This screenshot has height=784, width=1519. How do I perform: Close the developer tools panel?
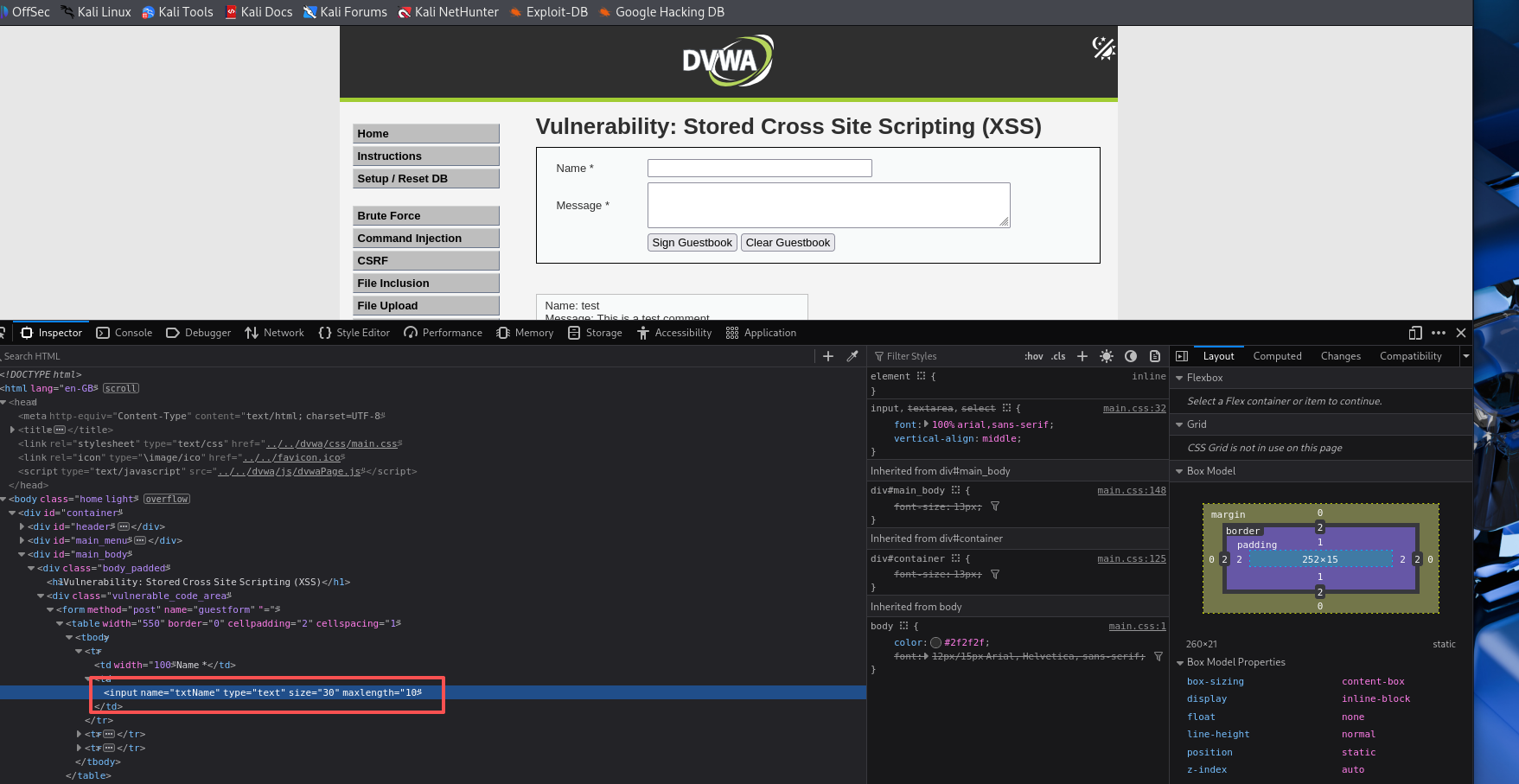[1461, 333]
